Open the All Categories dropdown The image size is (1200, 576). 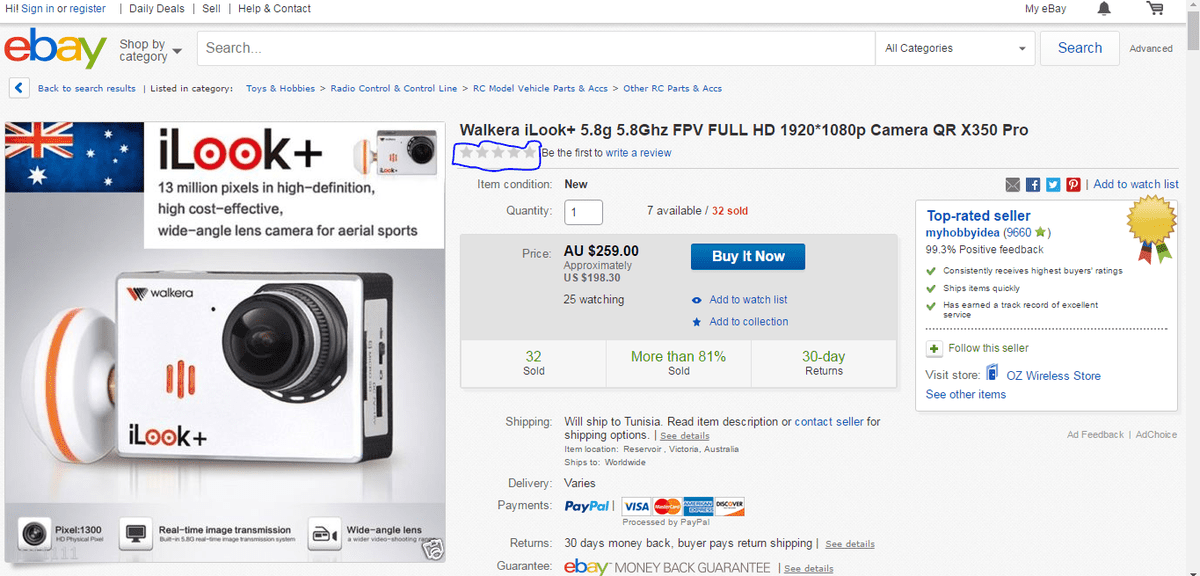(x=954, y=48)
